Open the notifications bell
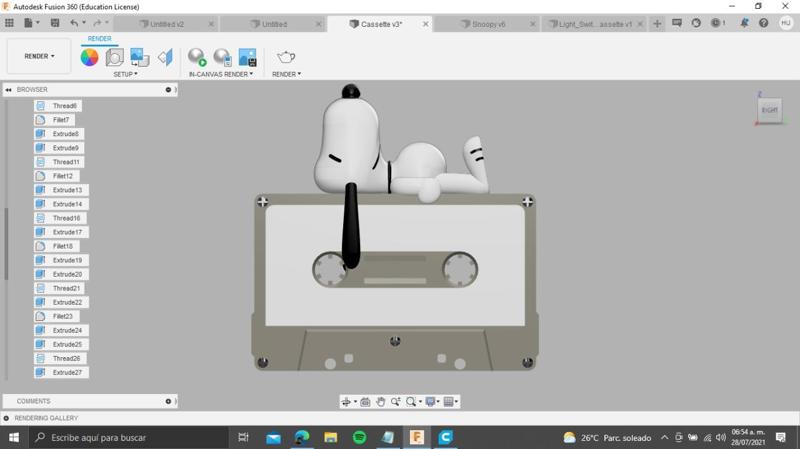 744,23
